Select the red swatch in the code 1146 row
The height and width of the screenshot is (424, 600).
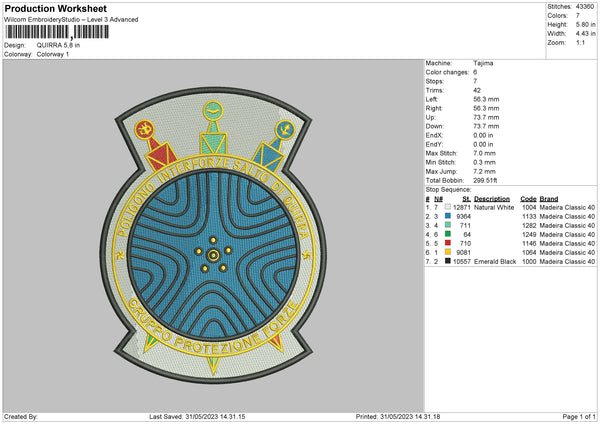pyautogui.click(x=448, y=243)
